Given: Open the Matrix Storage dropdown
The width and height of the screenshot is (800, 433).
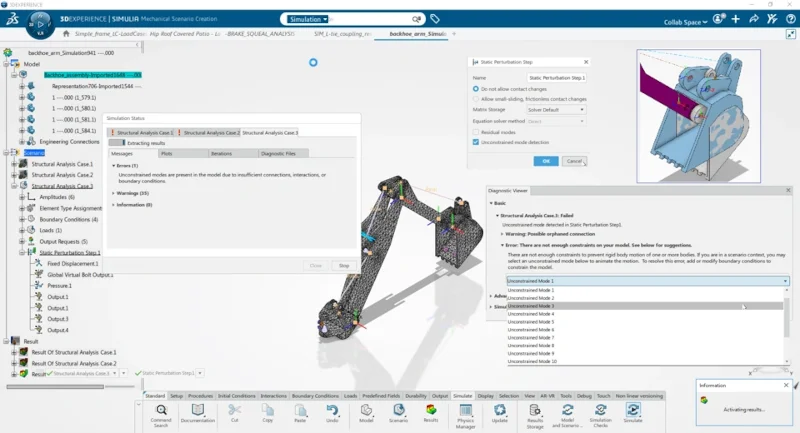Looking at the screenshot, I should (x=556, y=110).
